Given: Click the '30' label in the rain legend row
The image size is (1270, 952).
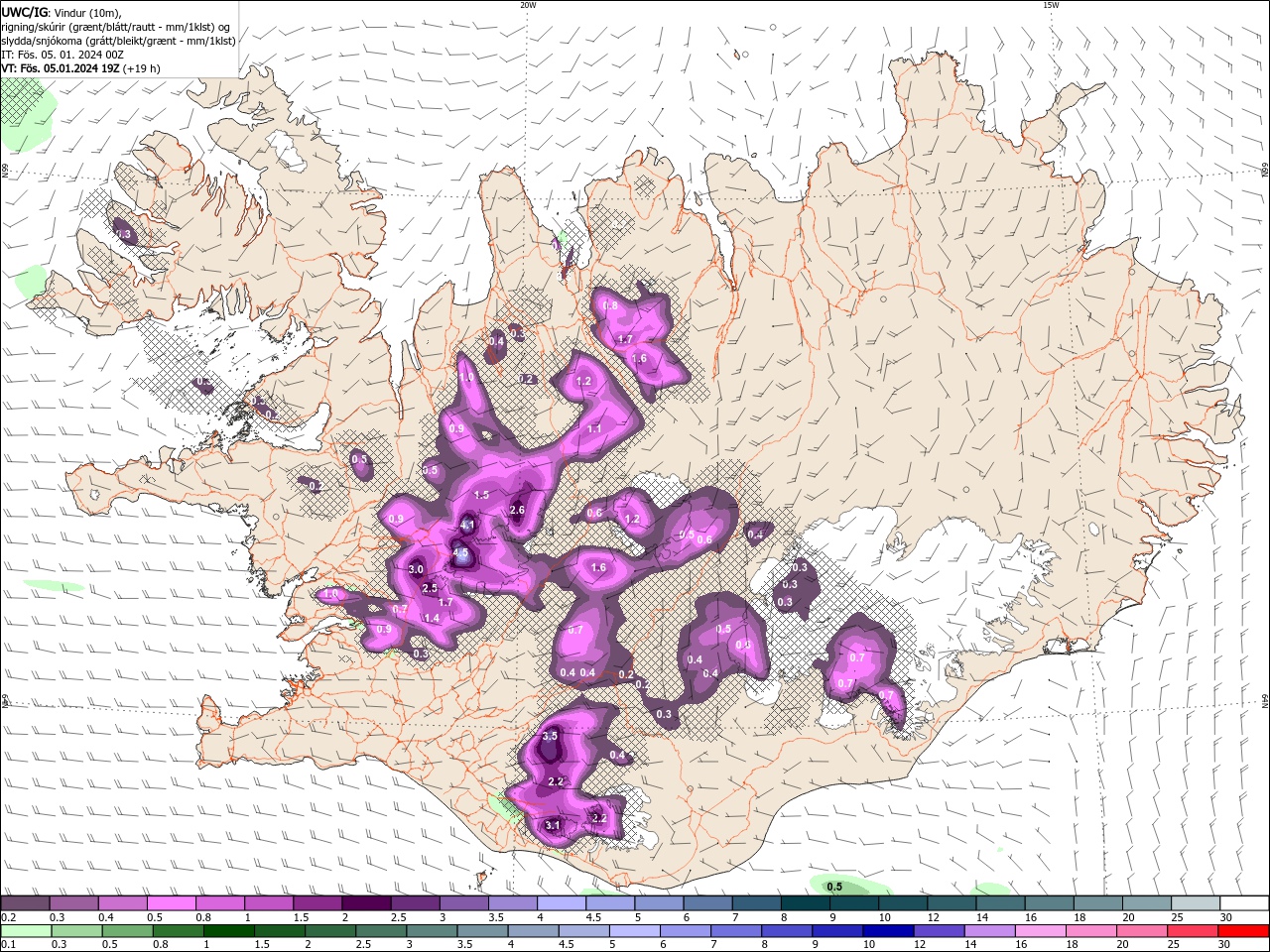Looking at the screenshot, I should [1225, 945].
